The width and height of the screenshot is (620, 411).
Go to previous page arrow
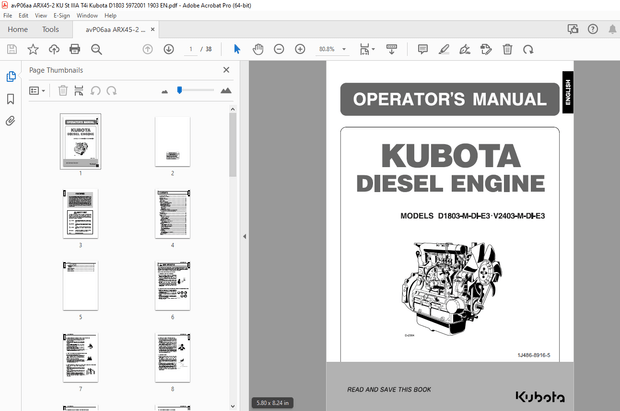pos(147,49)
